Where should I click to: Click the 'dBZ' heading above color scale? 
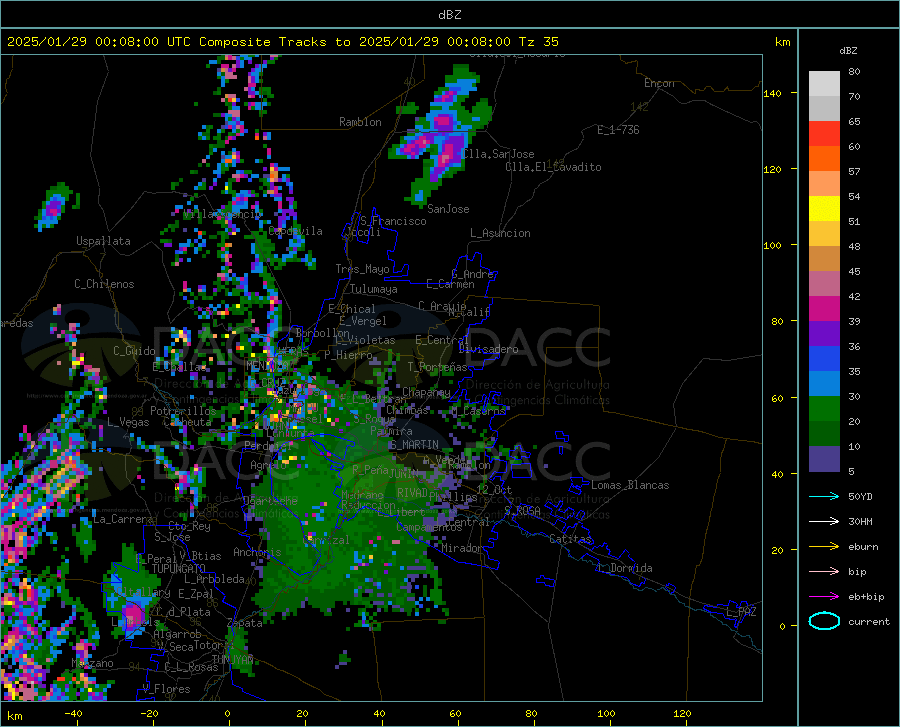coord(848,50)
